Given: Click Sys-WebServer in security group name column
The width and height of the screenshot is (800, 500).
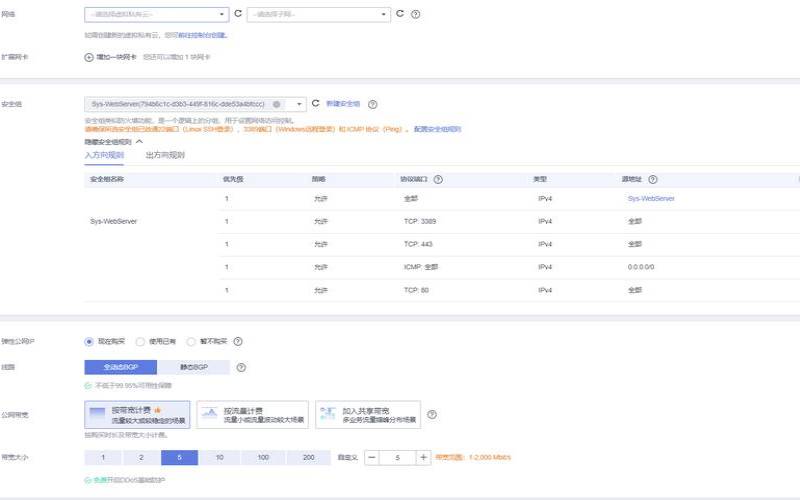Looking at the screenshot, I should tap(113, 221).
